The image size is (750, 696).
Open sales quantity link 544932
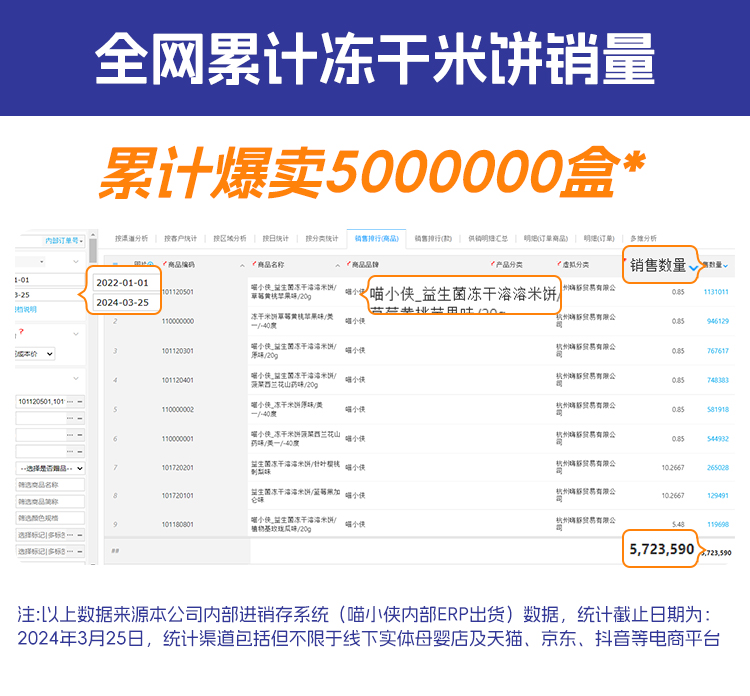tap(717, 439)
